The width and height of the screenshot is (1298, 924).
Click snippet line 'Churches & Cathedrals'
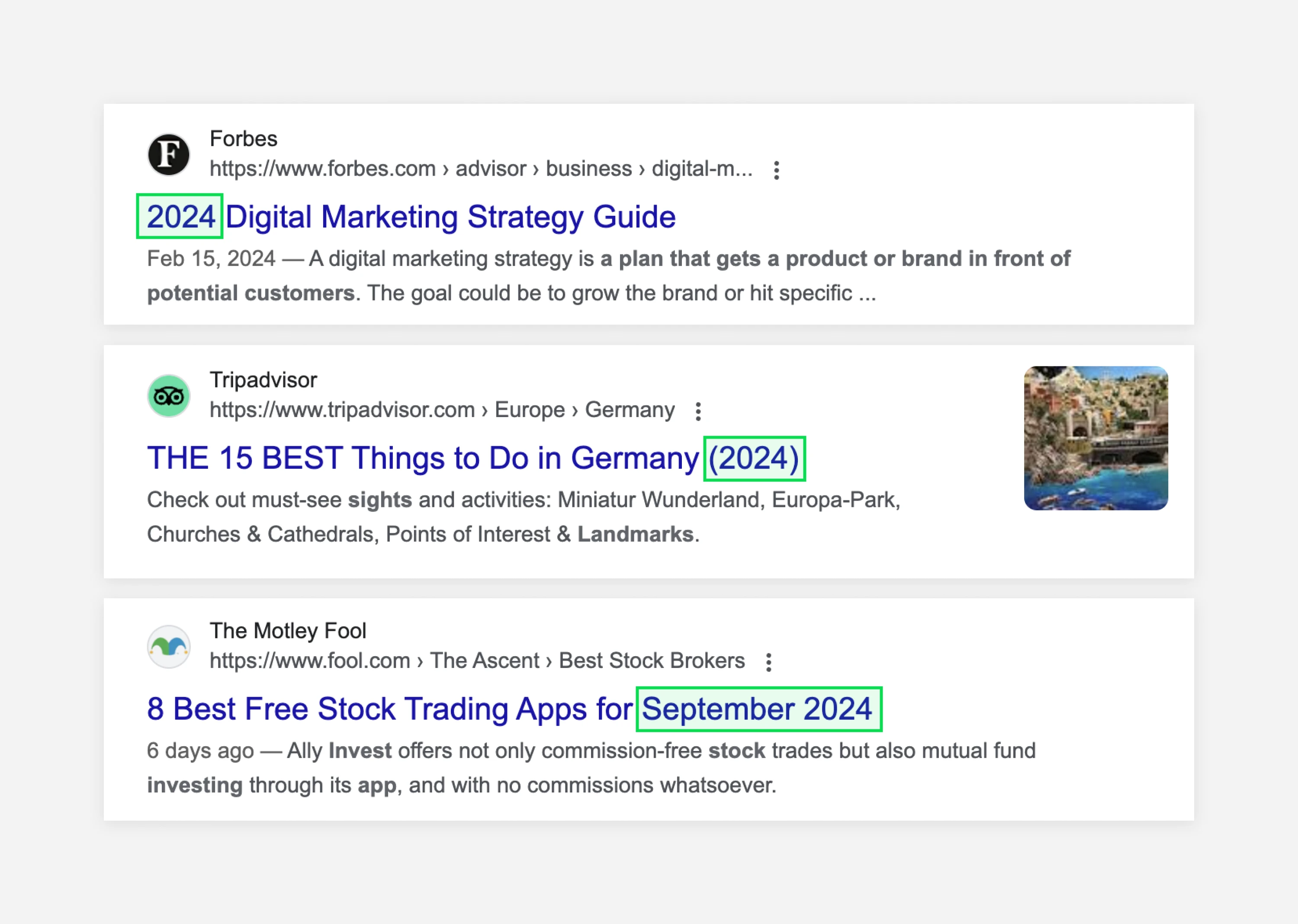(x=424, y=535)
